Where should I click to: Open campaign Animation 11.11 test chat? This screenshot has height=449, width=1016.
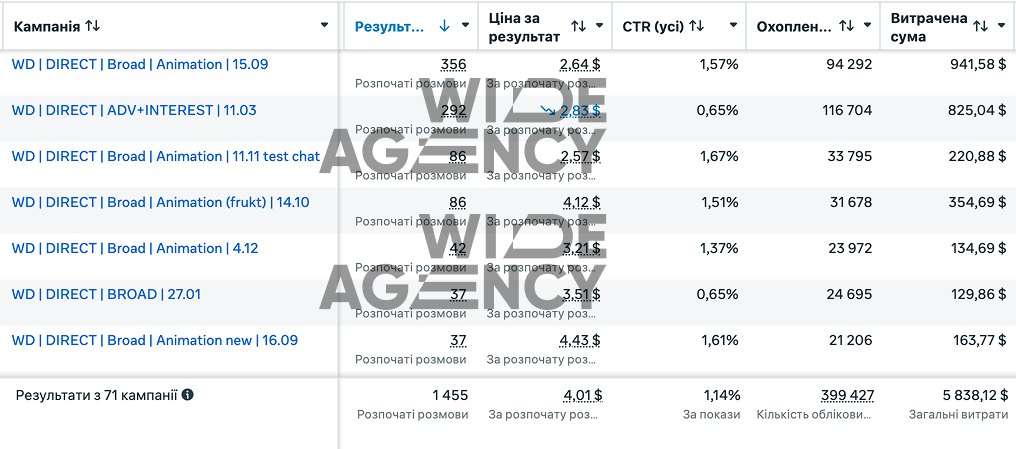(166, 156)
